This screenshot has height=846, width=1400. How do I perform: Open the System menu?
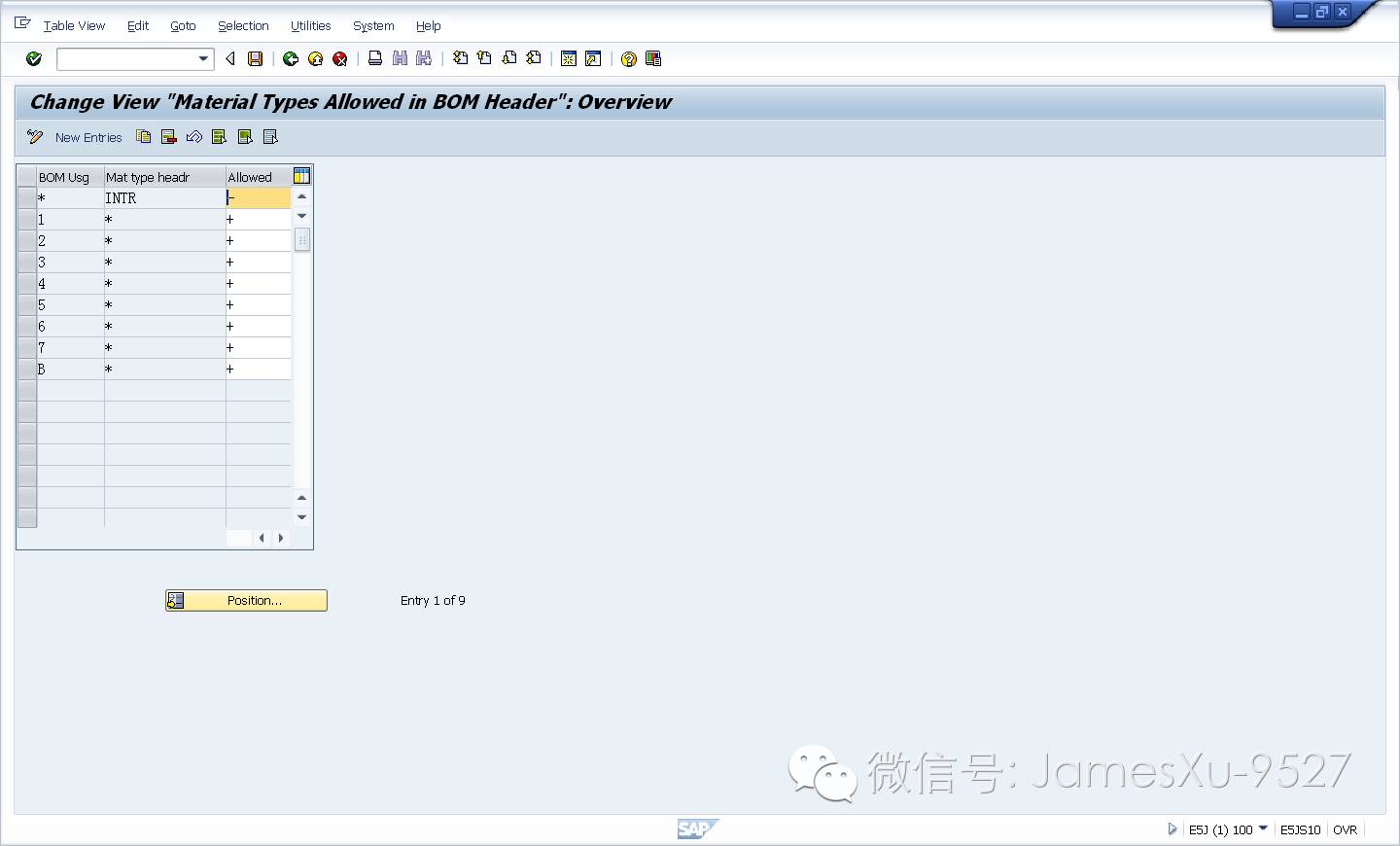tap(373, 26)
